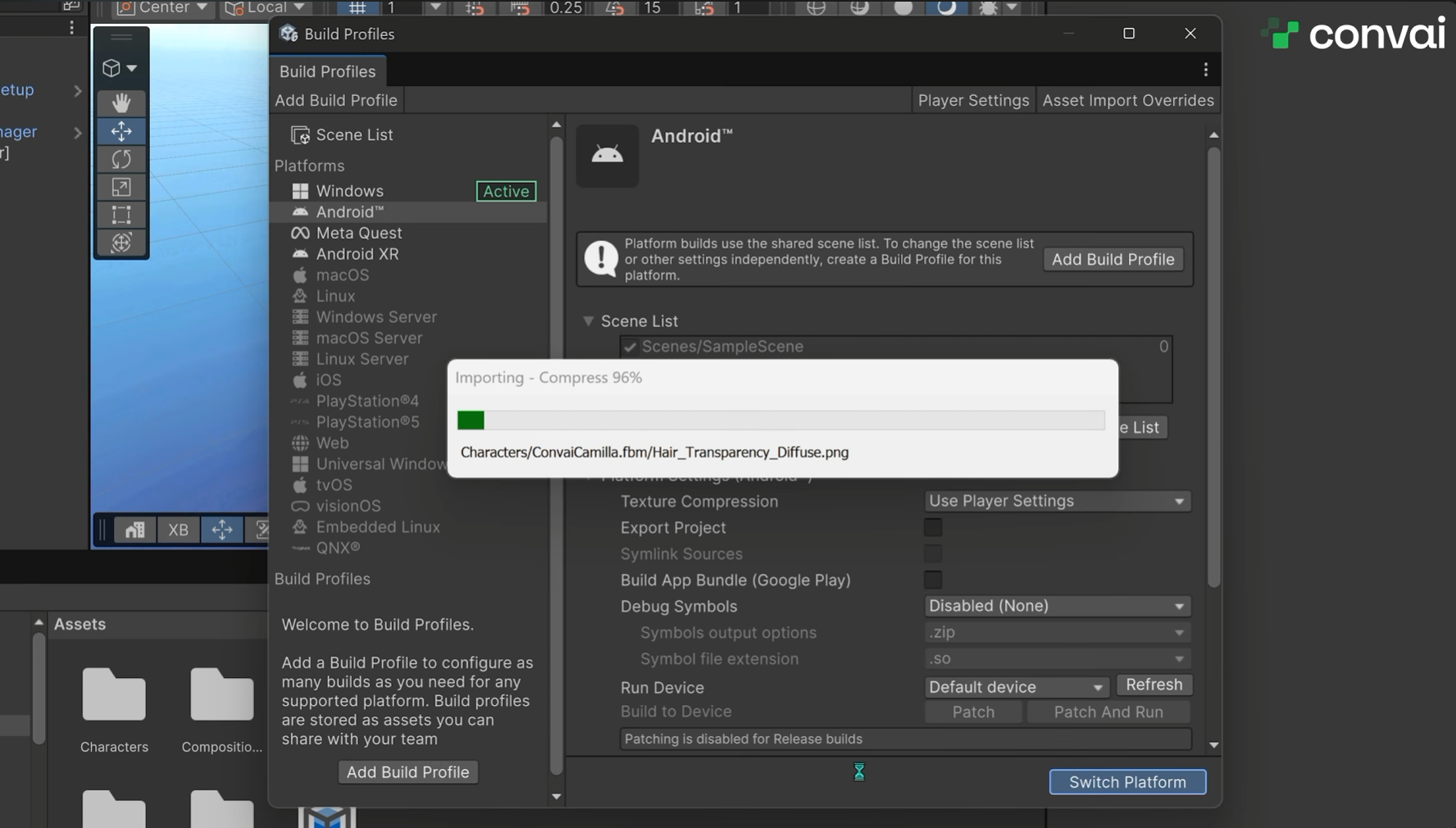Select the Android™ platform in the list

[x=408, y=212]
